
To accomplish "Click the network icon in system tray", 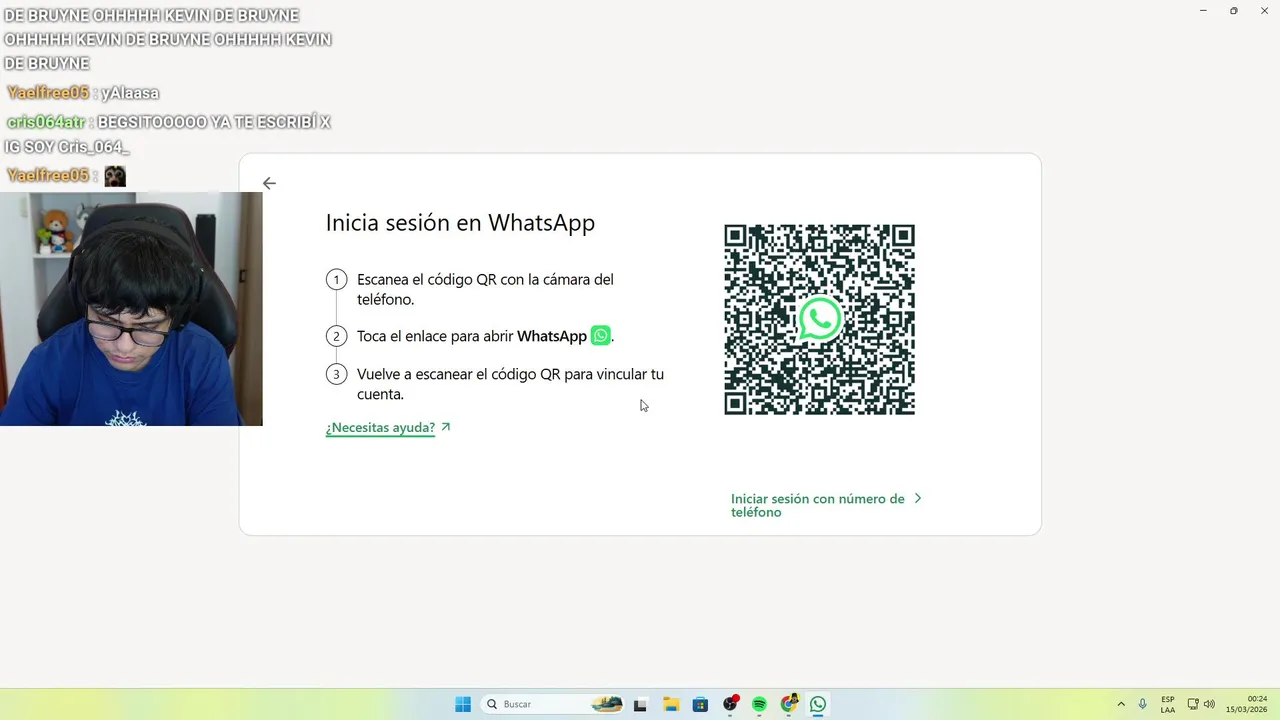I will click(x=1193, y=704).
